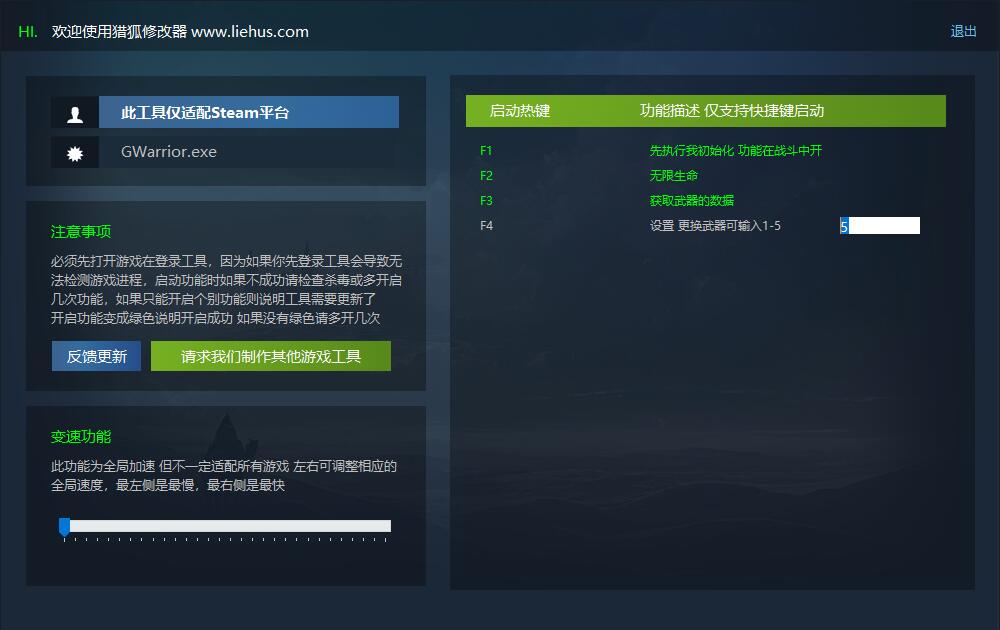
Task: Click the 欢迎使用猎狐修改器 www.liehus.com title
Action: (180, 31)
